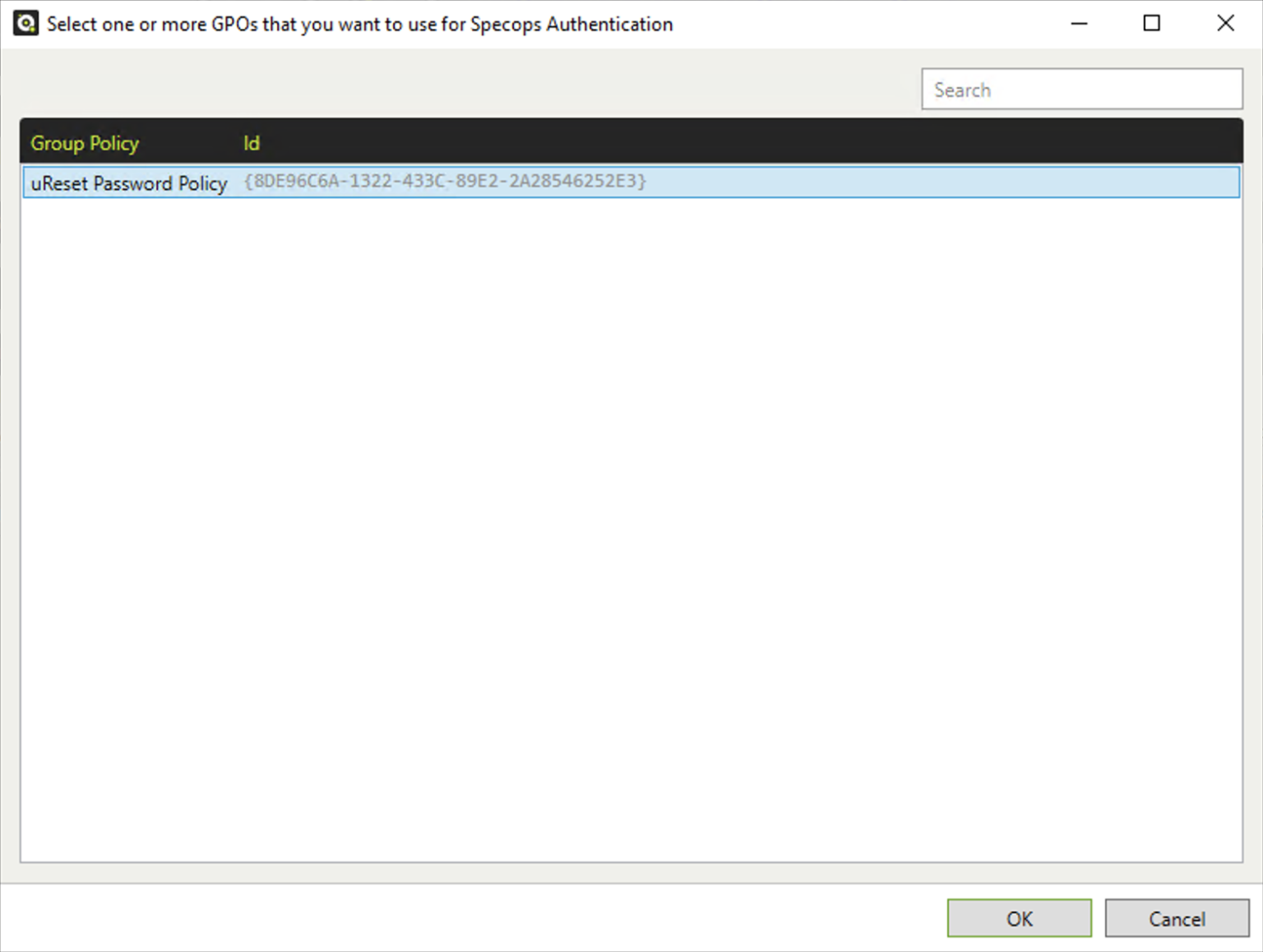Click the Specops application icon in title bar
Viewport: 1263px width, 952px height.
[25, 23]
